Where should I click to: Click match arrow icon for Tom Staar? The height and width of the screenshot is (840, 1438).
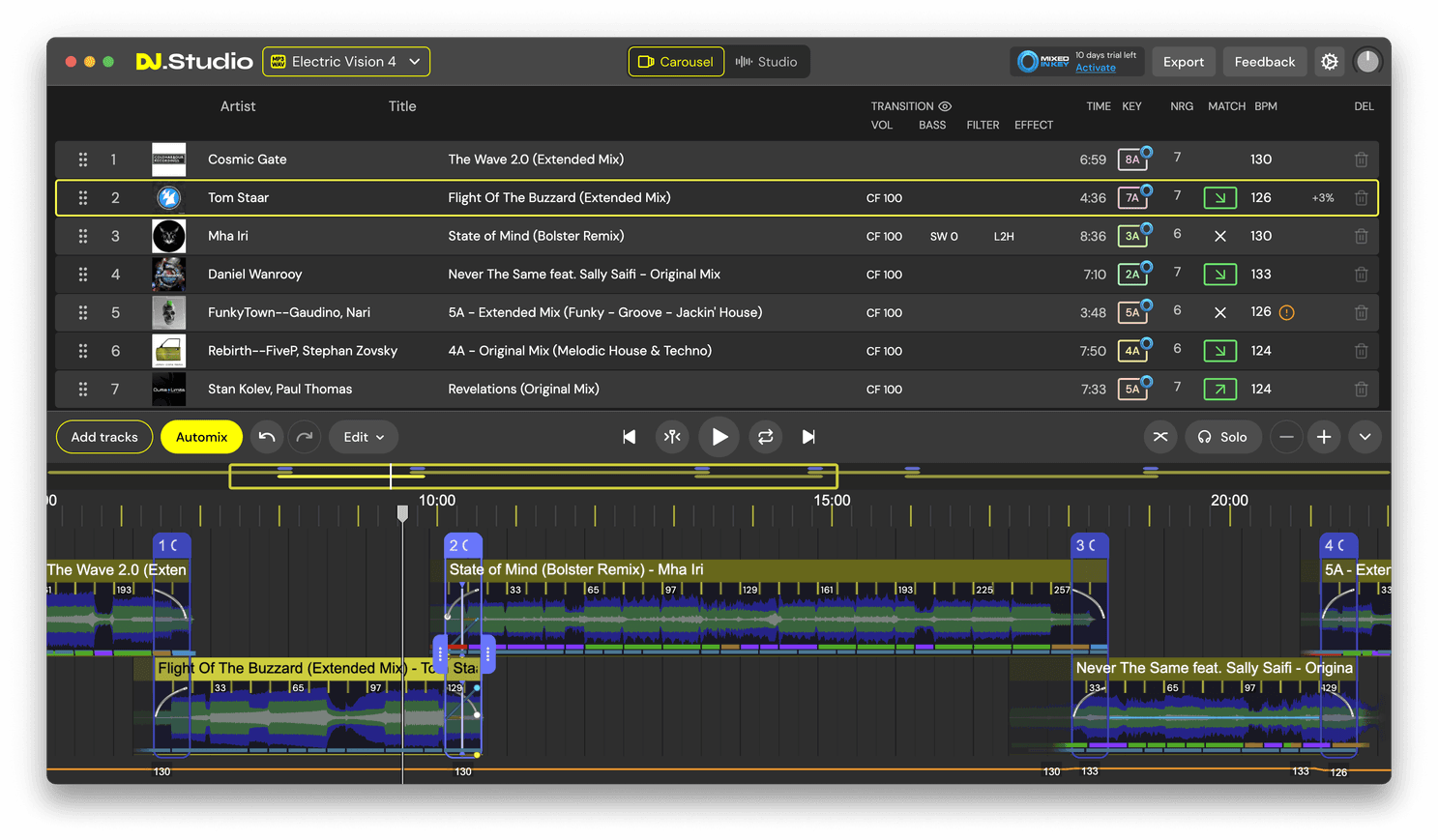(1219, 198)
